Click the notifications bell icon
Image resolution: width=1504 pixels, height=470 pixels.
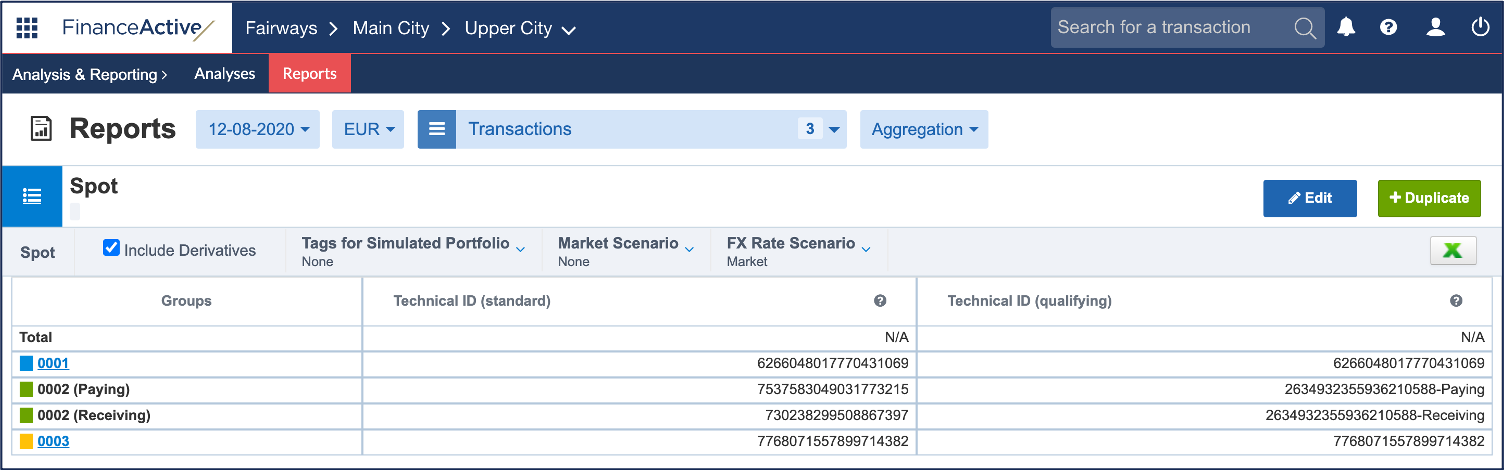click(x=1346, y=28)
